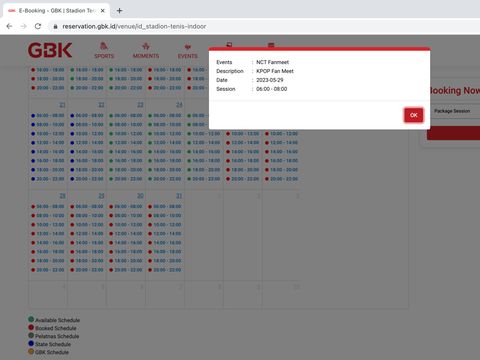
Task: Reload the page with the refresh icon
Action: pos(38,26)
